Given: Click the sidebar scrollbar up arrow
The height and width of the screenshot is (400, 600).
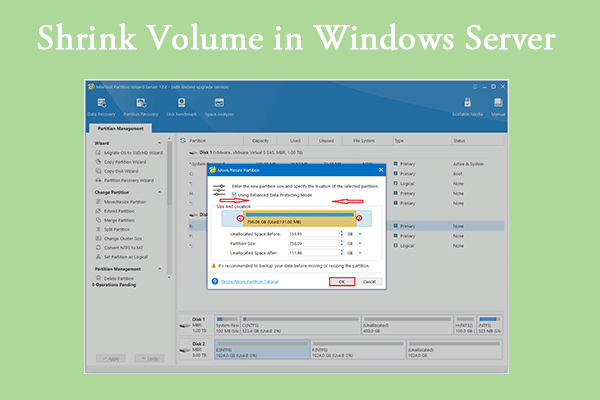Looking at the screenshot, I should [x=169, y=138].
